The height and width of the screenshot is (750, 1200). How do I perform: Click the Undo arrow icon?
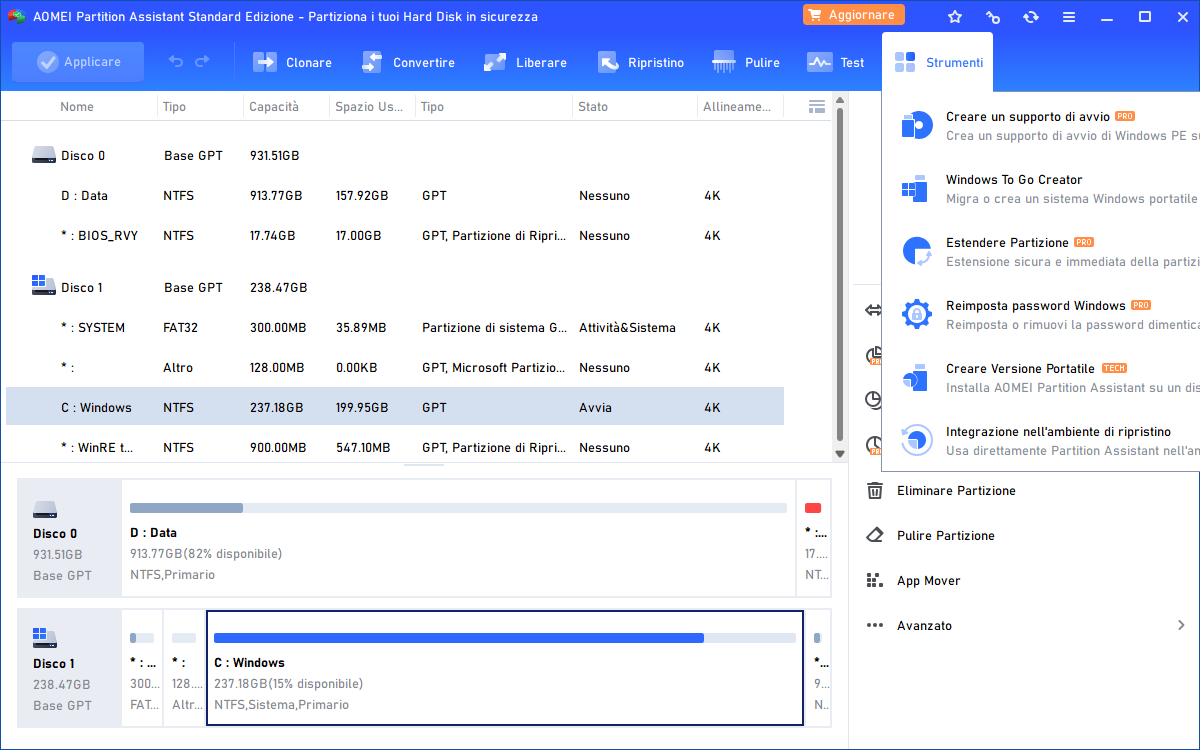pos(176,62)
